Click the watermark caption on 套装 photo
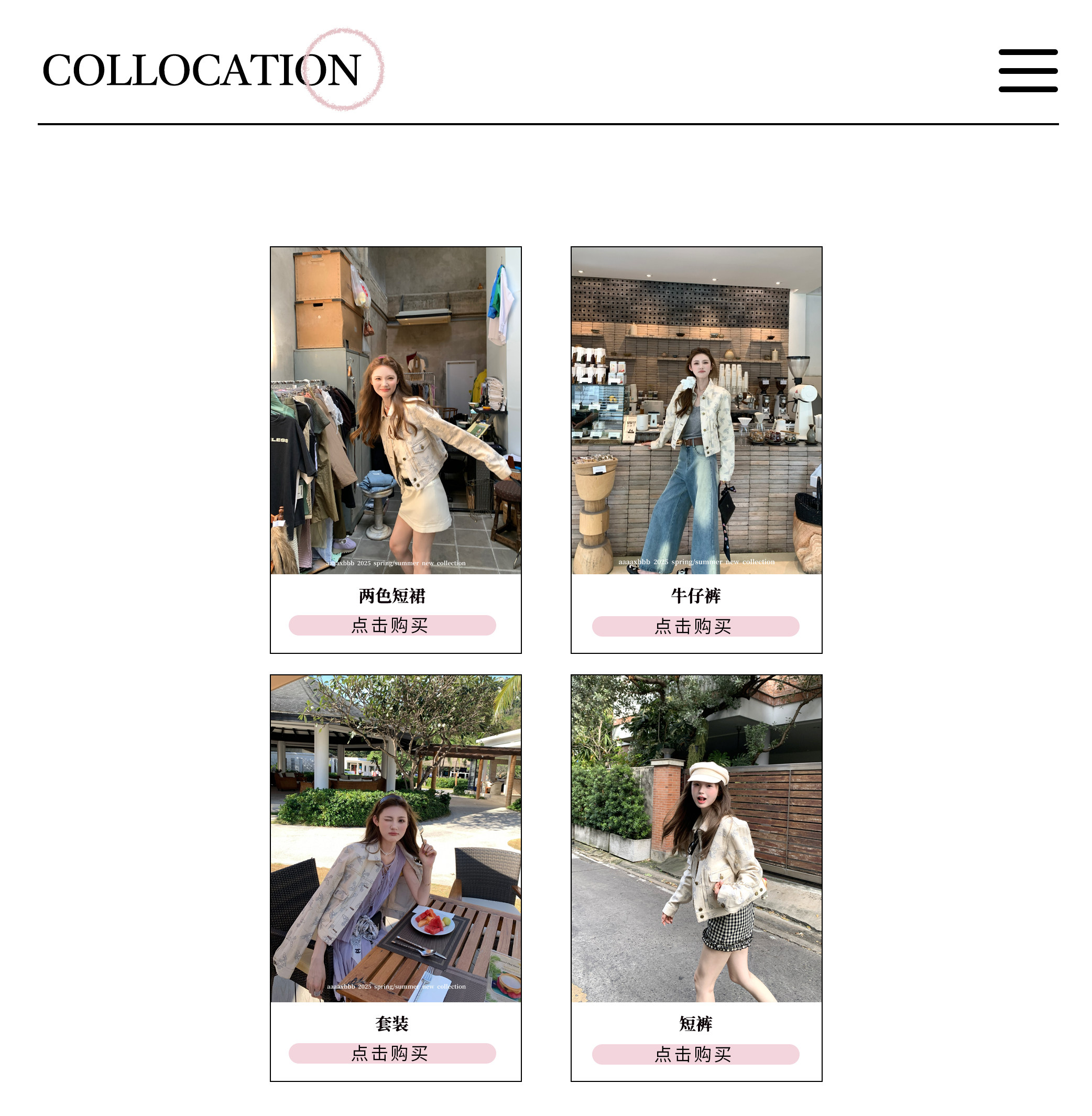 [396, 987]
